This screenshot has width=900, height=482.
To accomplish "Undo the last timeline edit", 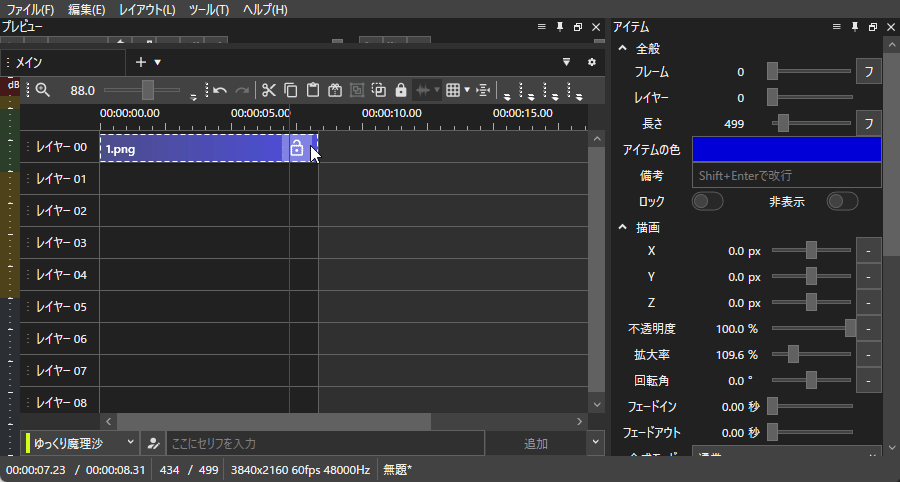I will click(220, 90).
